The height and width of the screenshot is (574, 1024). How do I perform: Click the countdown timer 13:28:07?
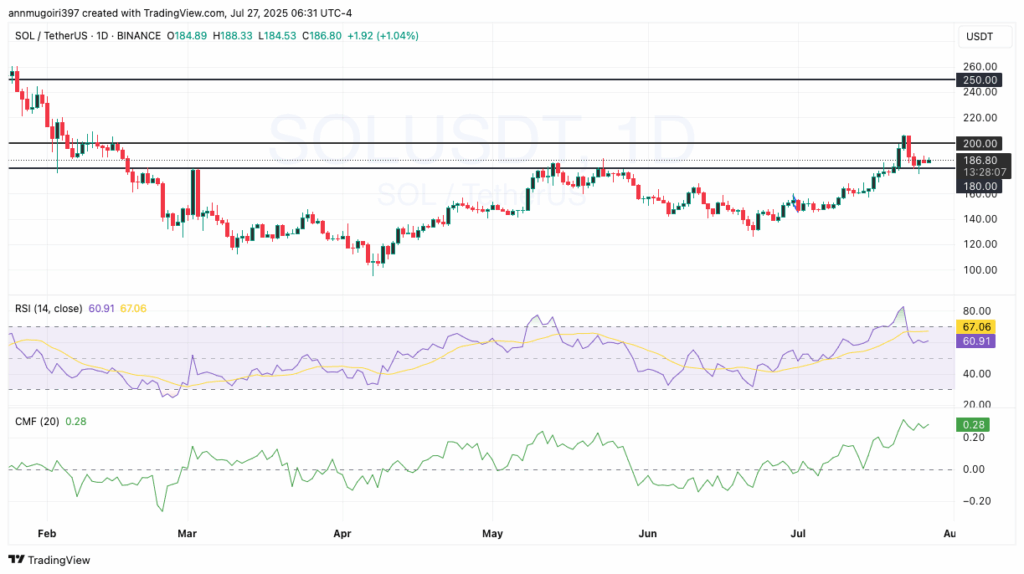[x=984, y=172]
